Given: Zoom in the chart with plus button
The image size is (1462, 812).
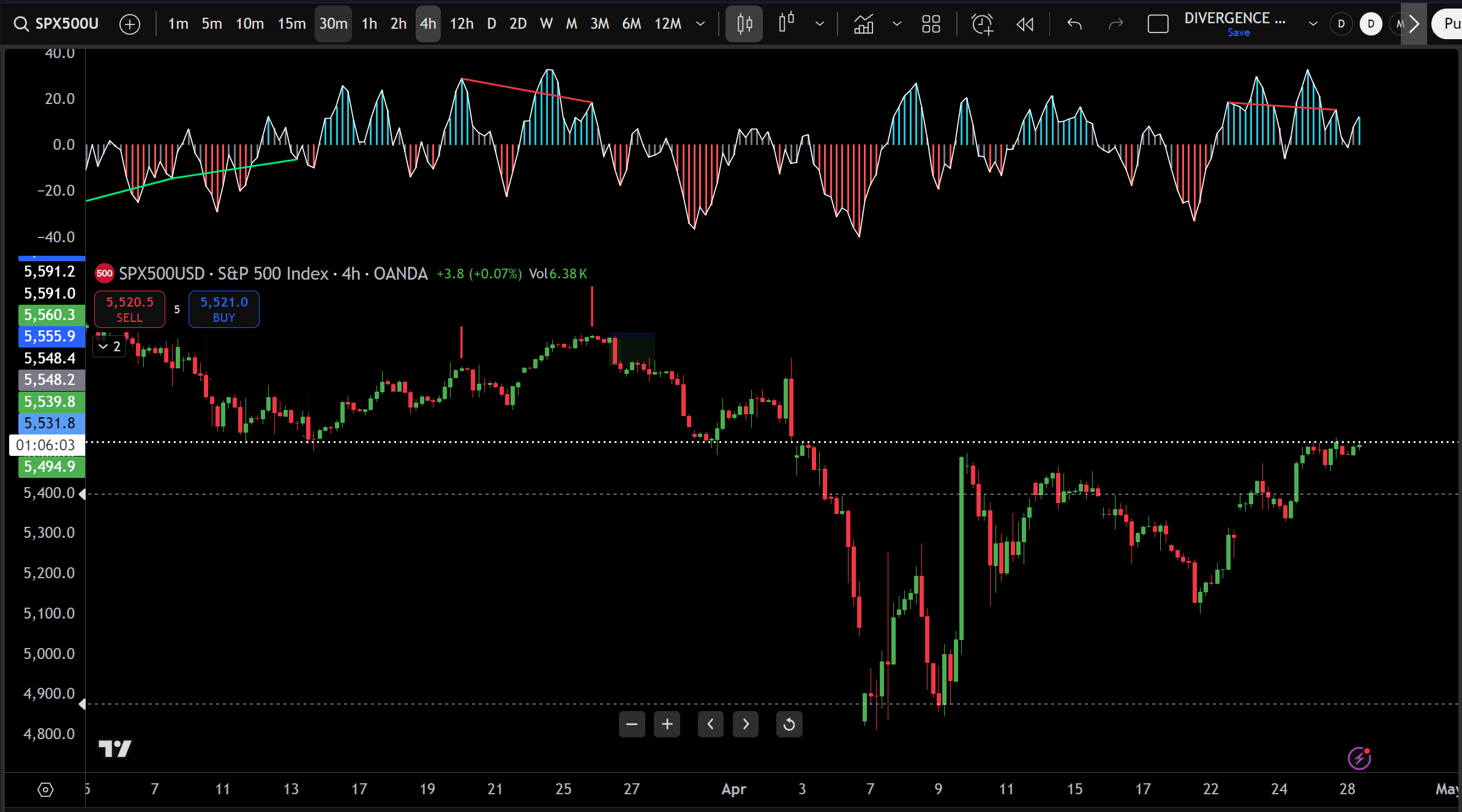Looking at the screenshot, I should [667, 724].
